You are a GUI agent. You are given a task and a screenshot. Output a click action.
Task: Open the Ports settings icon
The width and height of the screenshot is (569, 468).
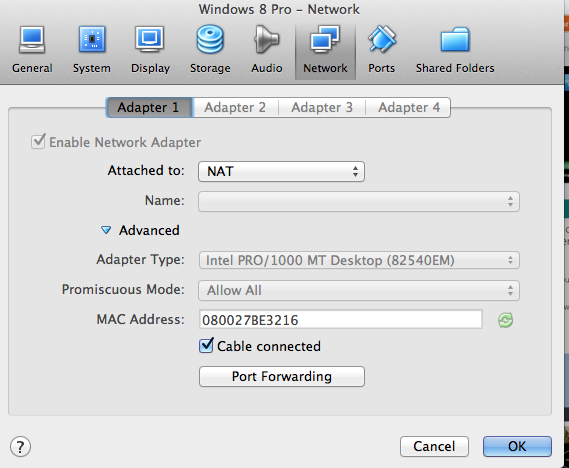[382, 39]
